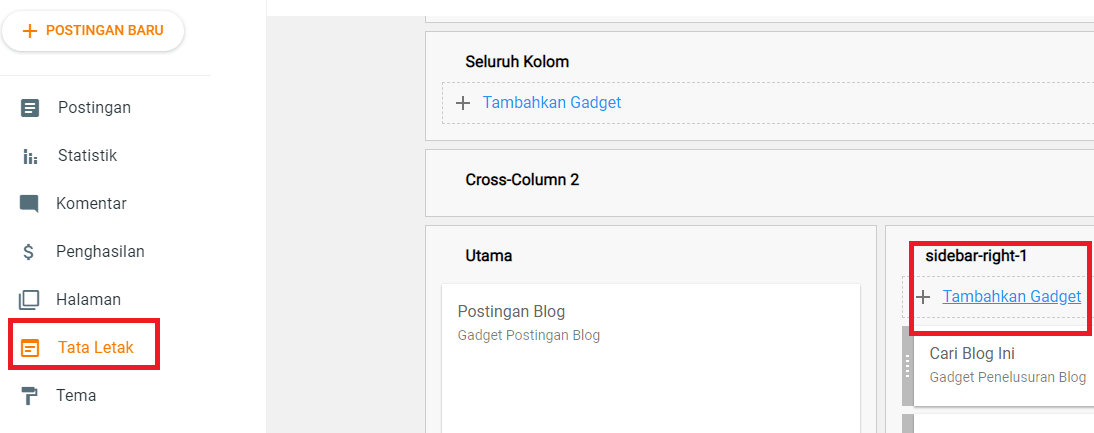
Task: Click the Tema paint roller icon
Action: [x=30, y=396]
